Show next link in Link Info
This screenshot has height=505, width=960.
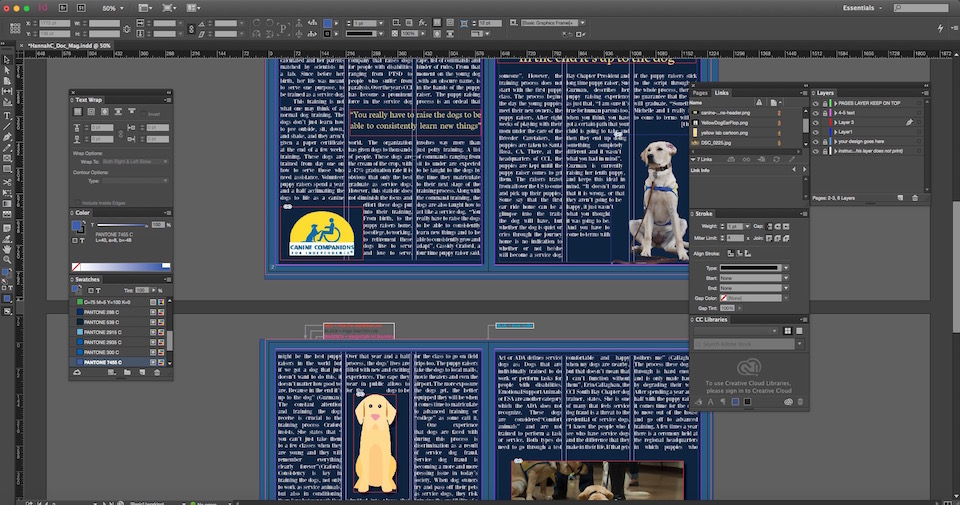pyautogui.click(x=804, y=170)
